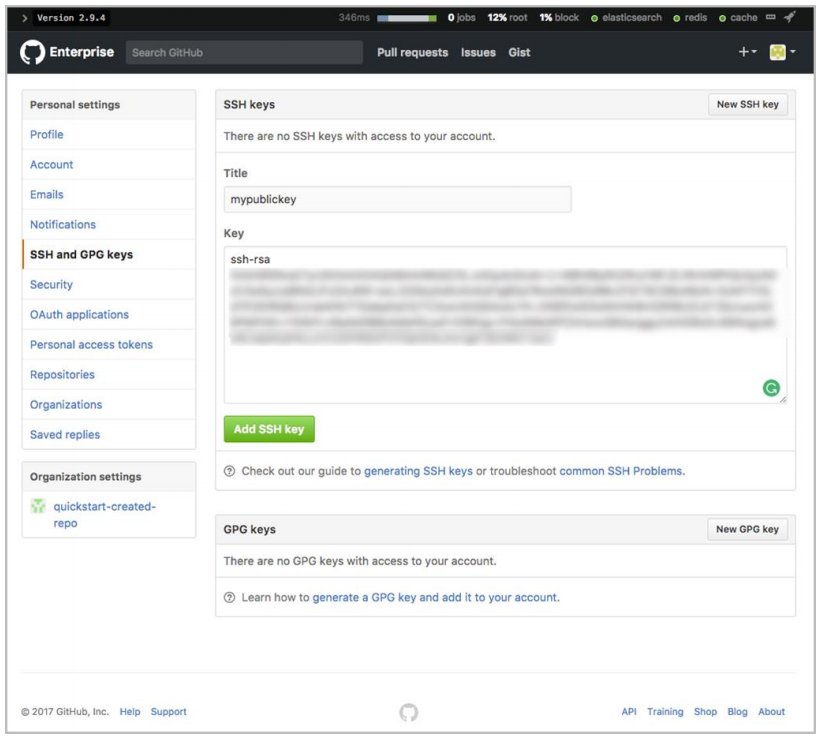Click the question mark icon beside SSH guide text
This screenshot has height=741, width=822.
tap(229, 471)
